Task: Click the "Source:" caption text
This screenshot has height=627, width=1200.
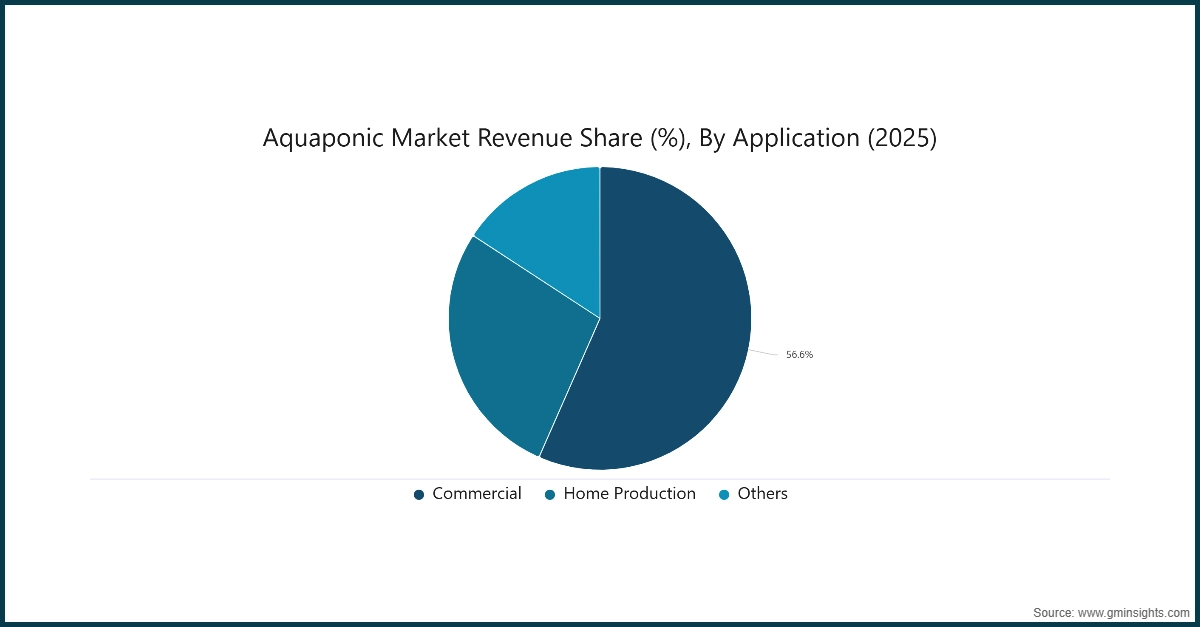Action: click(x=1053, y=611)
